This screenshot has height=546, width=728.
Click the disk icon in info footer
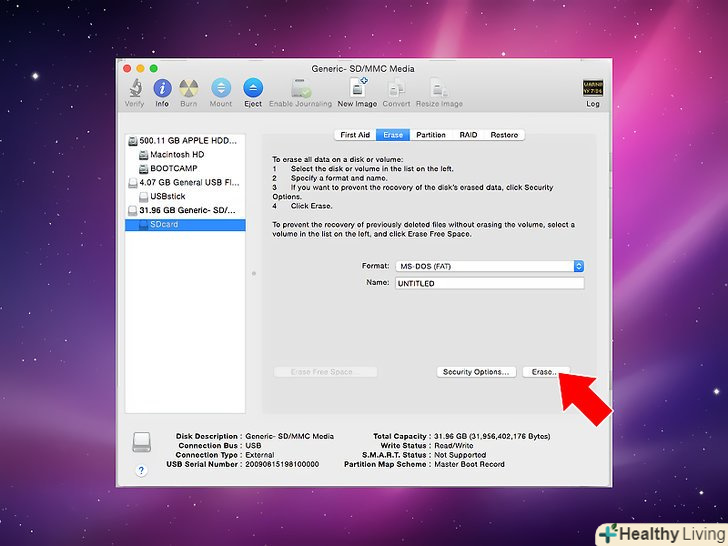[142, 442]
